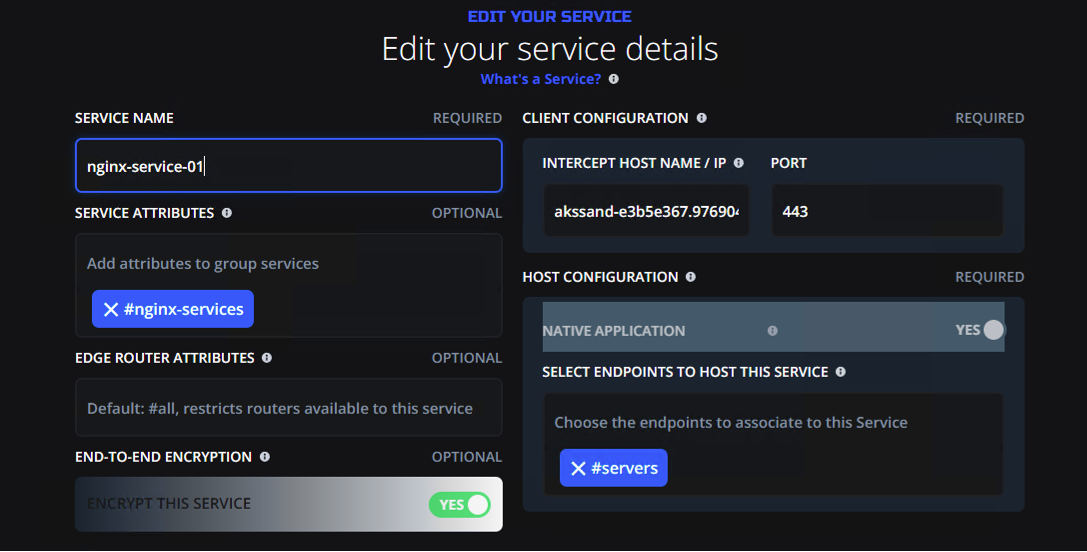Click info icon beside "What's a Service?"

[x=613, y=79]
